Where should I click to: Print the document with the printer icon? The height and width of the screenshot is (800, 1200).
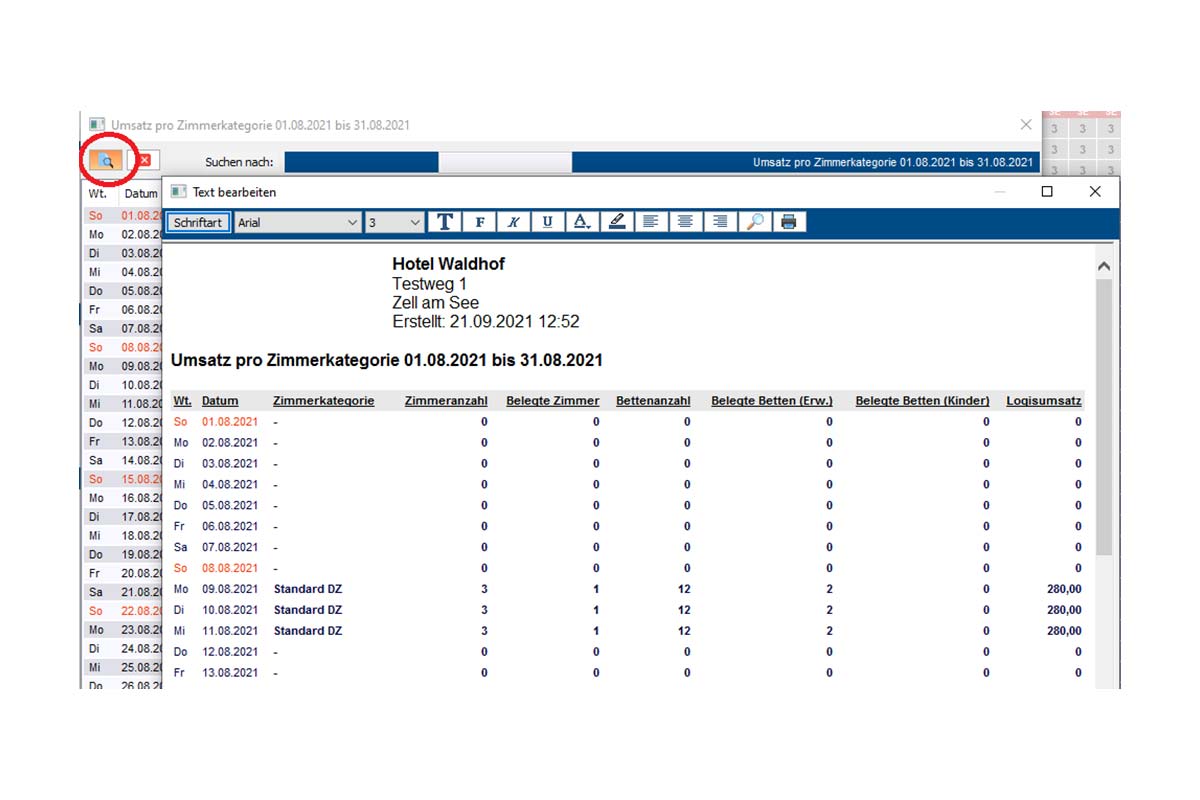point(788,222)
